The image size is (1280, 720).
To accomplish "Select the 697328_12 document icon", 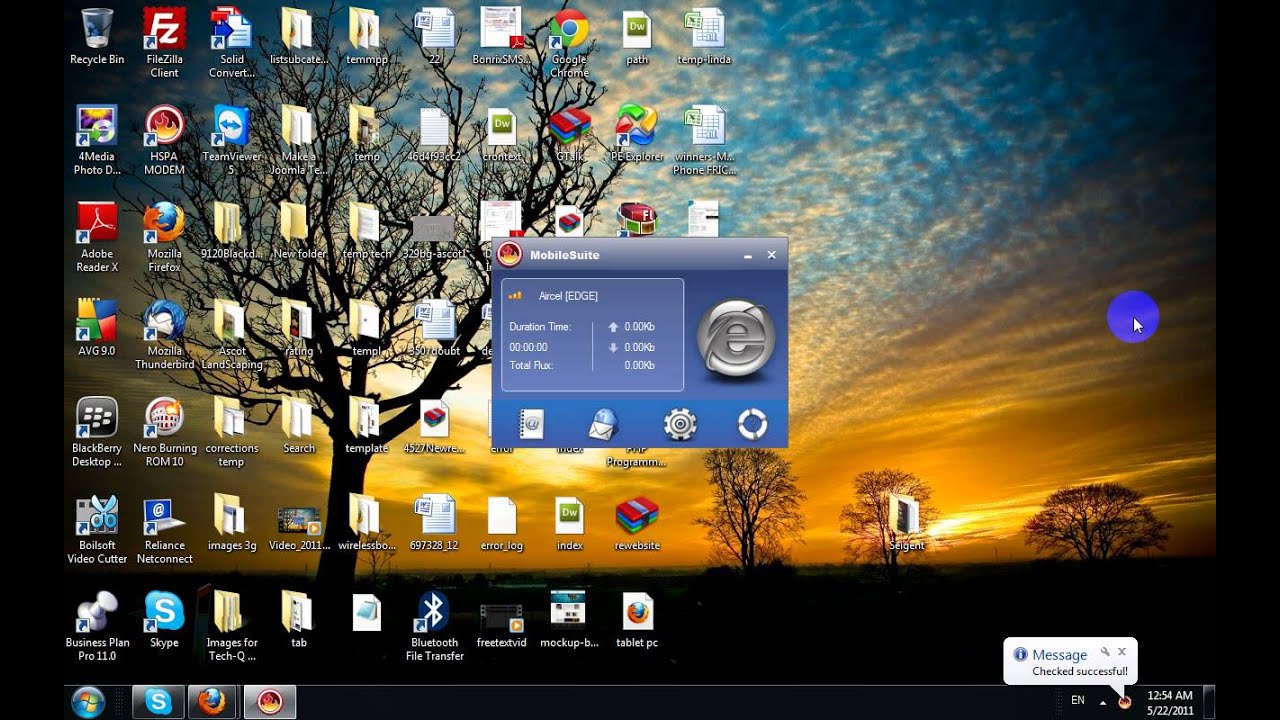I will (x=434, y=523).
